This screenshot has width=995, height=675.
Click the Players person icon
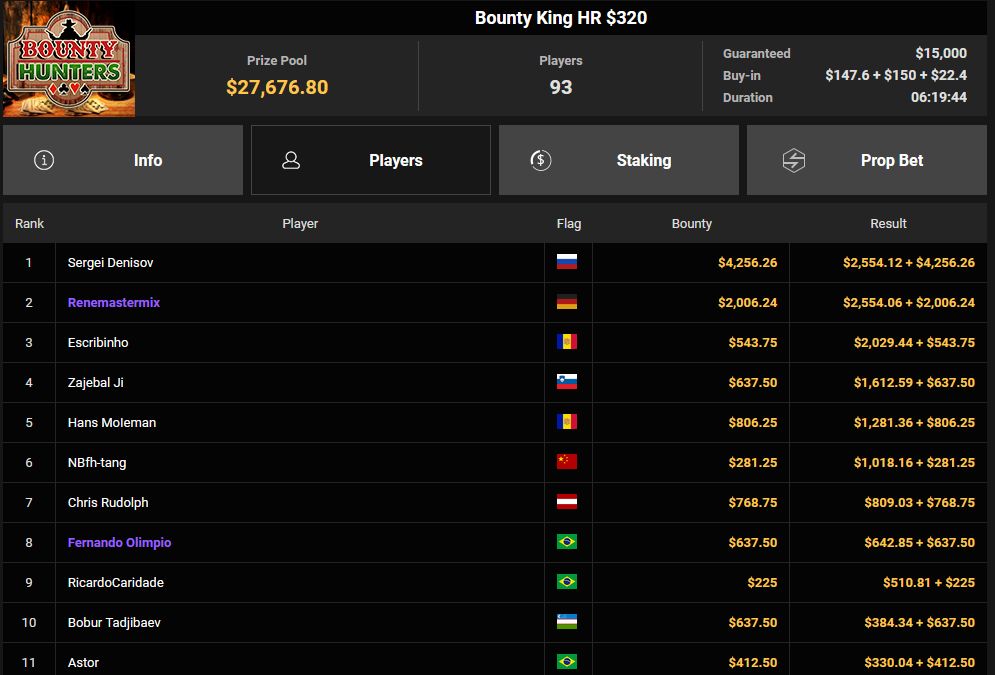(291, 160)
